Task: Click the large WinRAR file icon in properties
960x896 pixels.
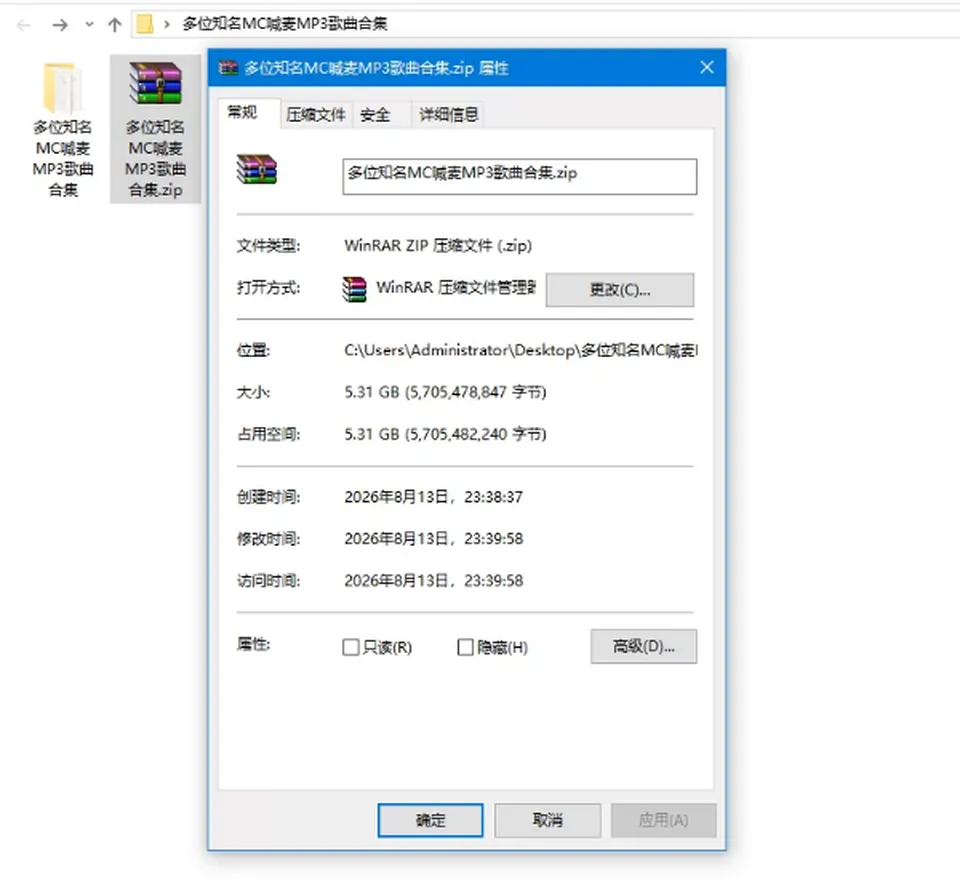Action: [x=257, y=169]
